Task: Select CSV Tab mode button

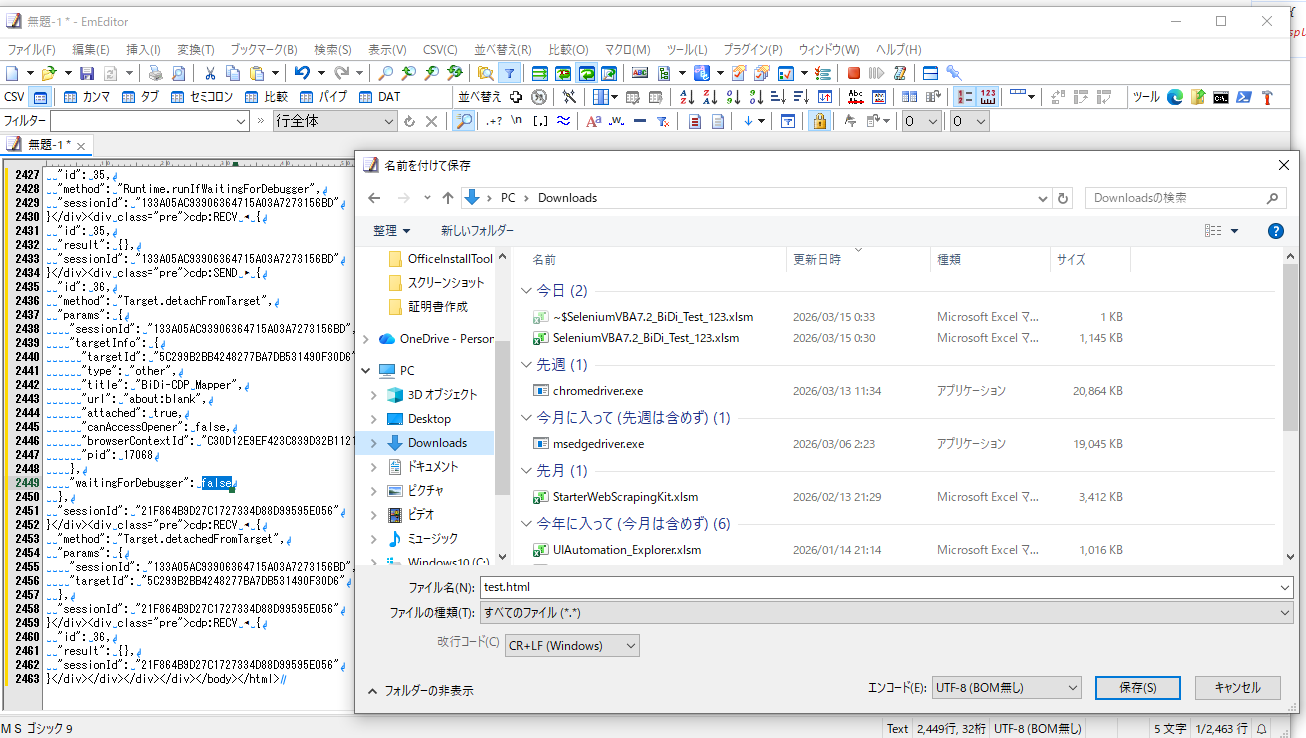Action: 140,97
